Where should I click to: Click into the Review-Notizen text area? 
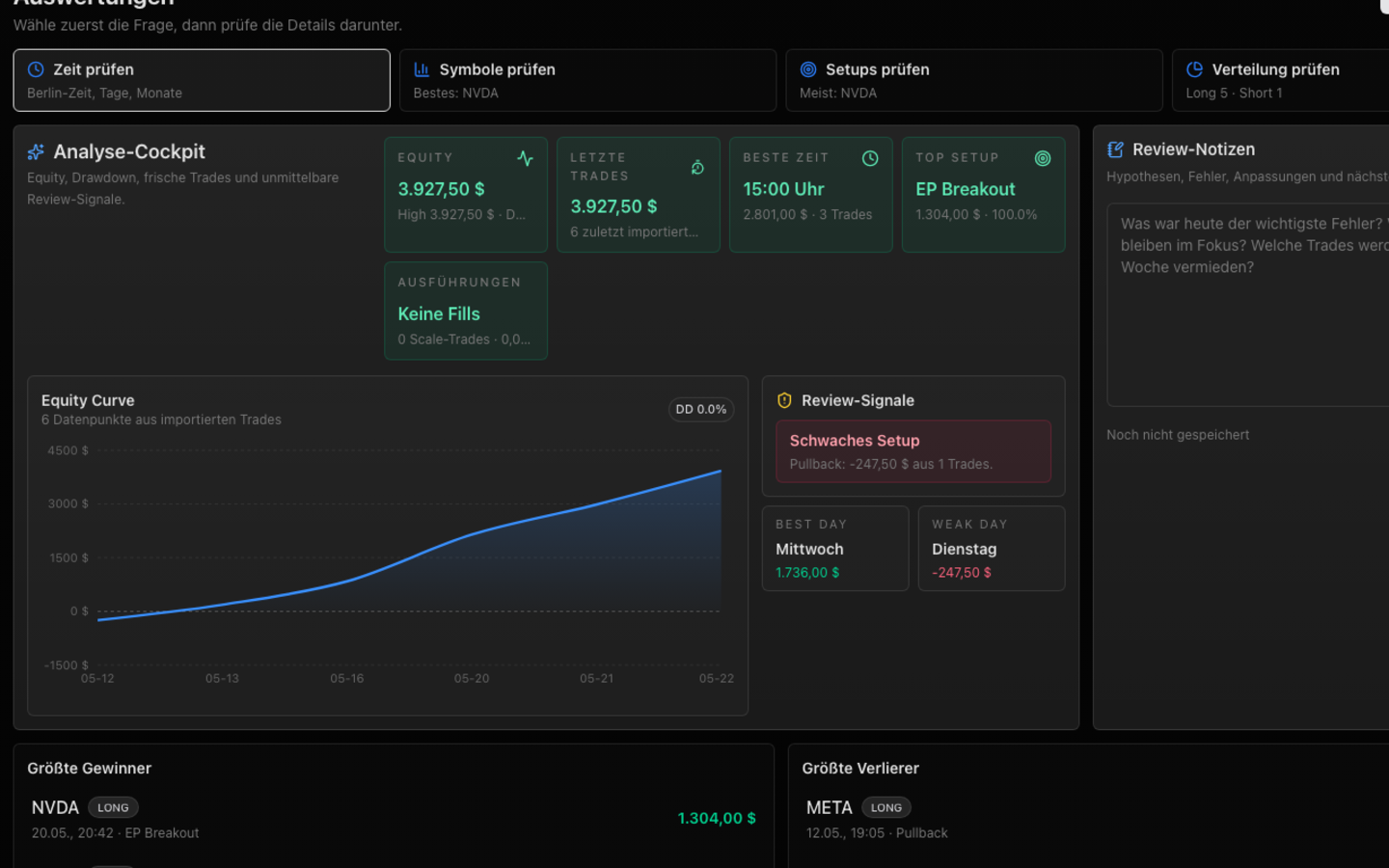click(x=1248, y=305)
